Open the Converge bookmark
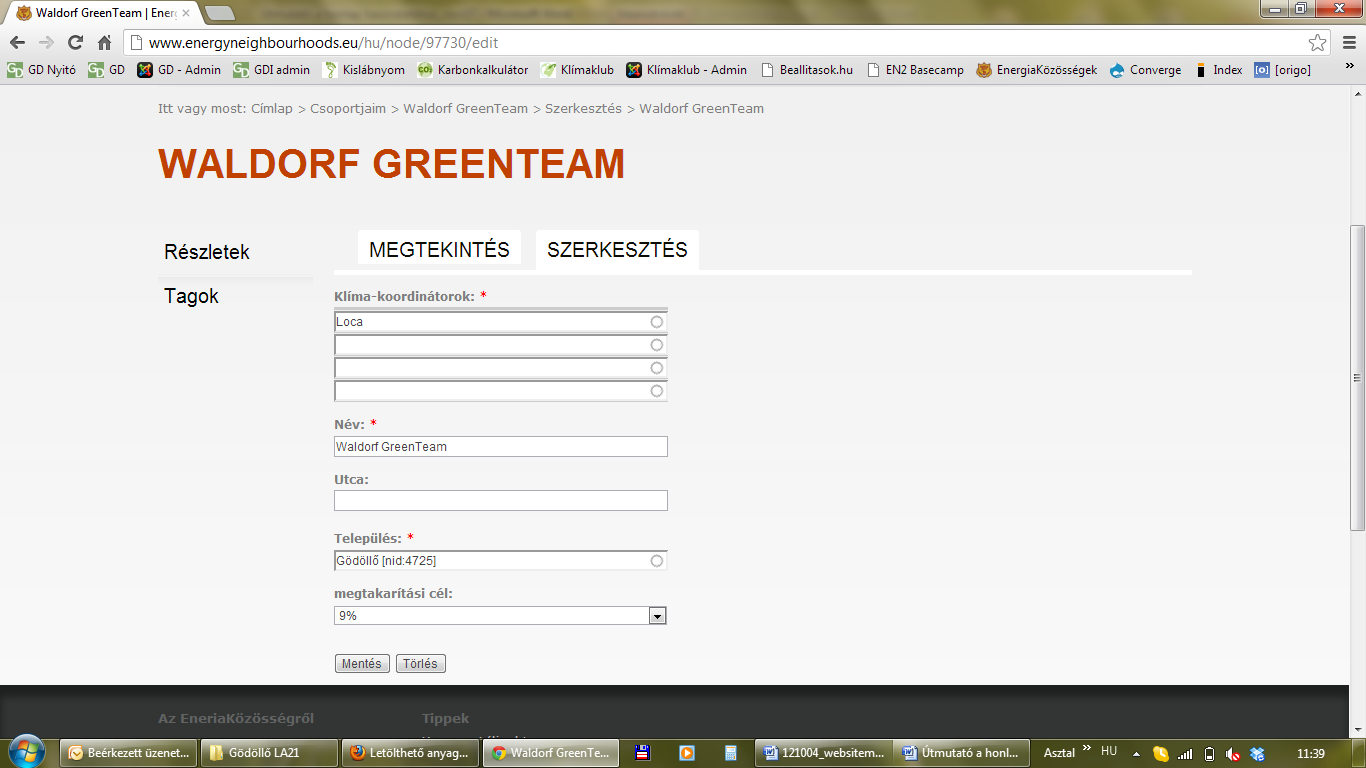The width and height of the screenshot is (1366, 768). coord(1146,70)
